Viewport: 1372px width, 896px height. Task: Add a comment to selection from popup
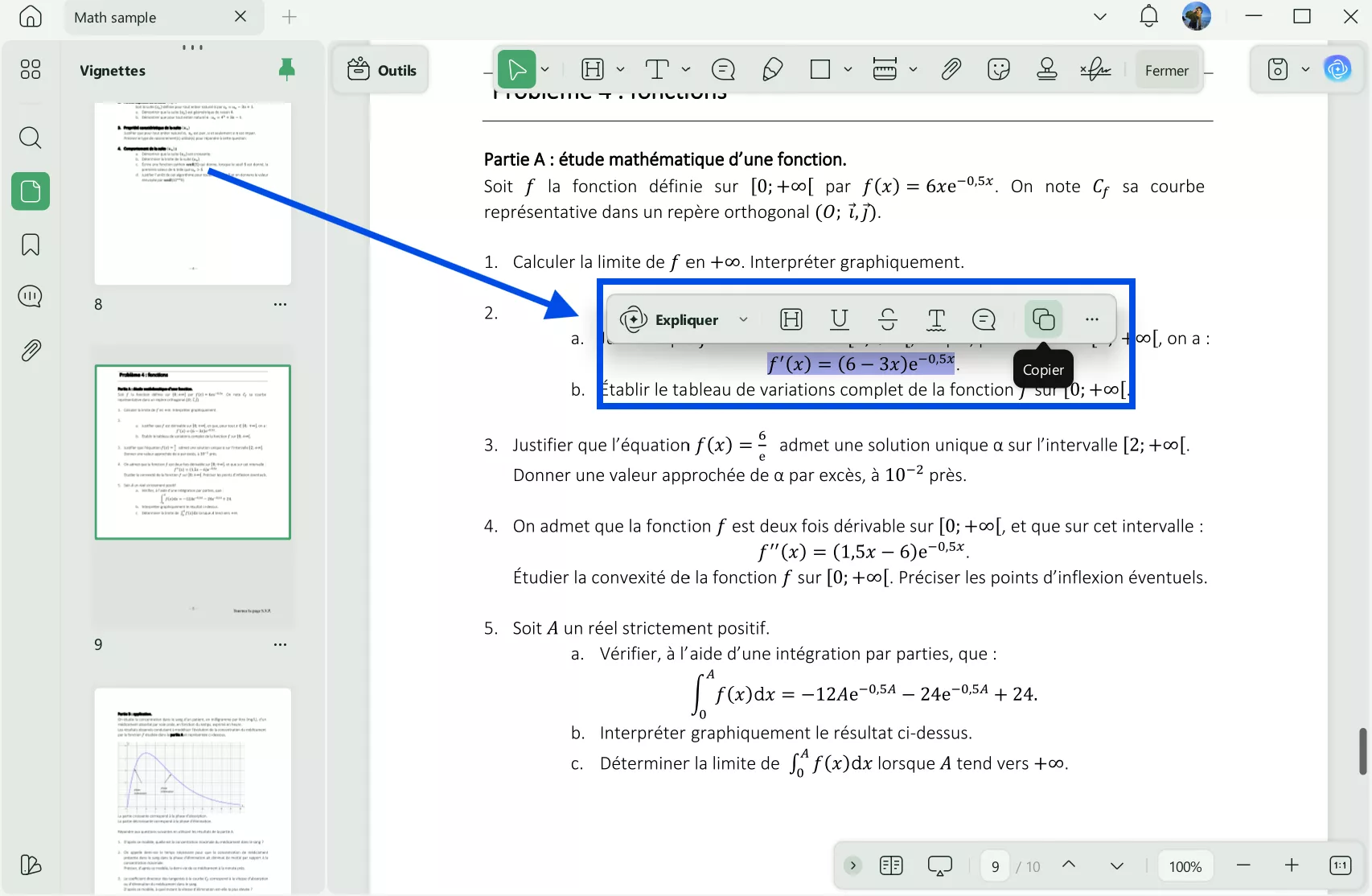click(x=984, y=320)
